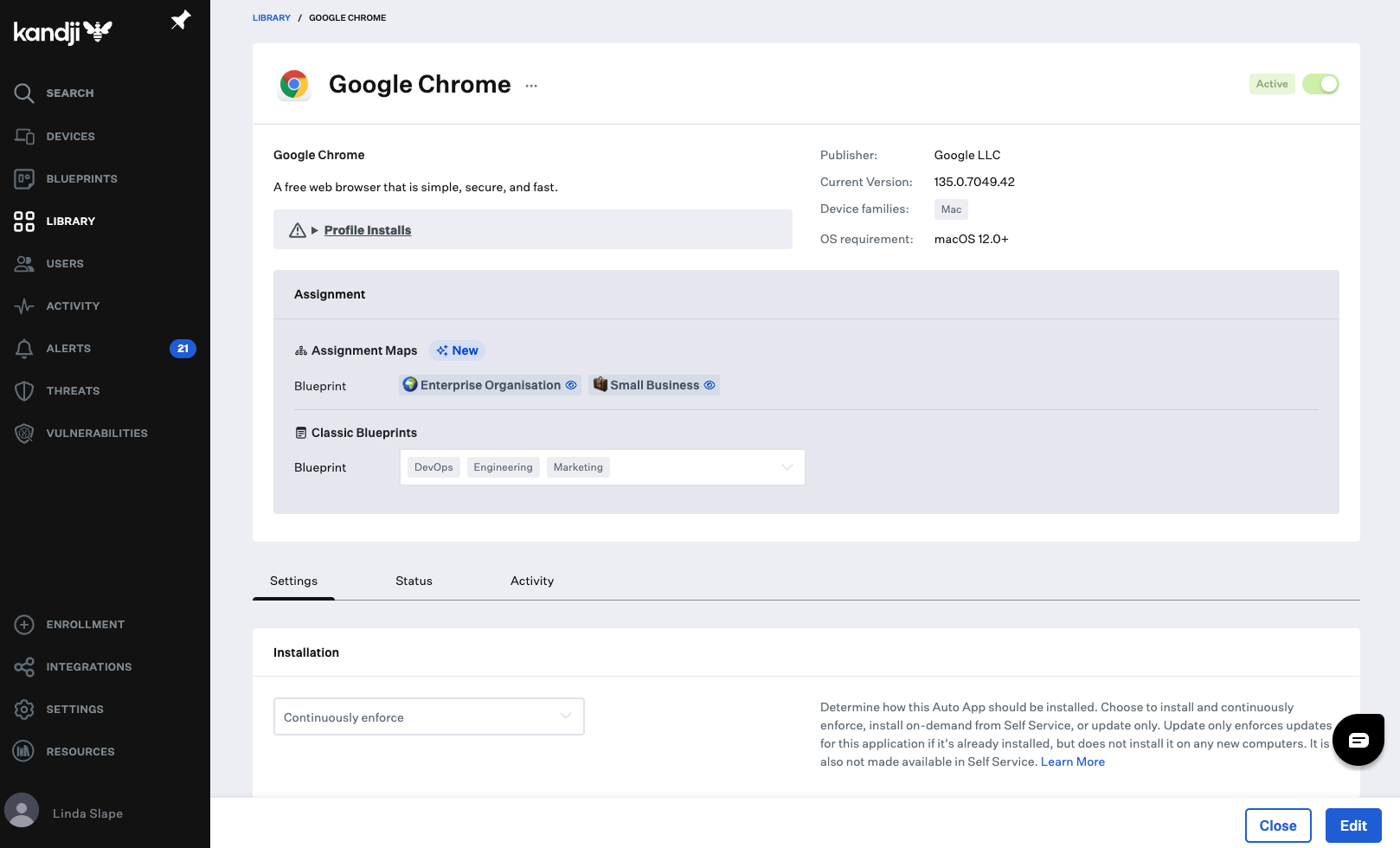Preview Enterprise Organisation via eye icon
1400x848 pixels.
(571, 385)
